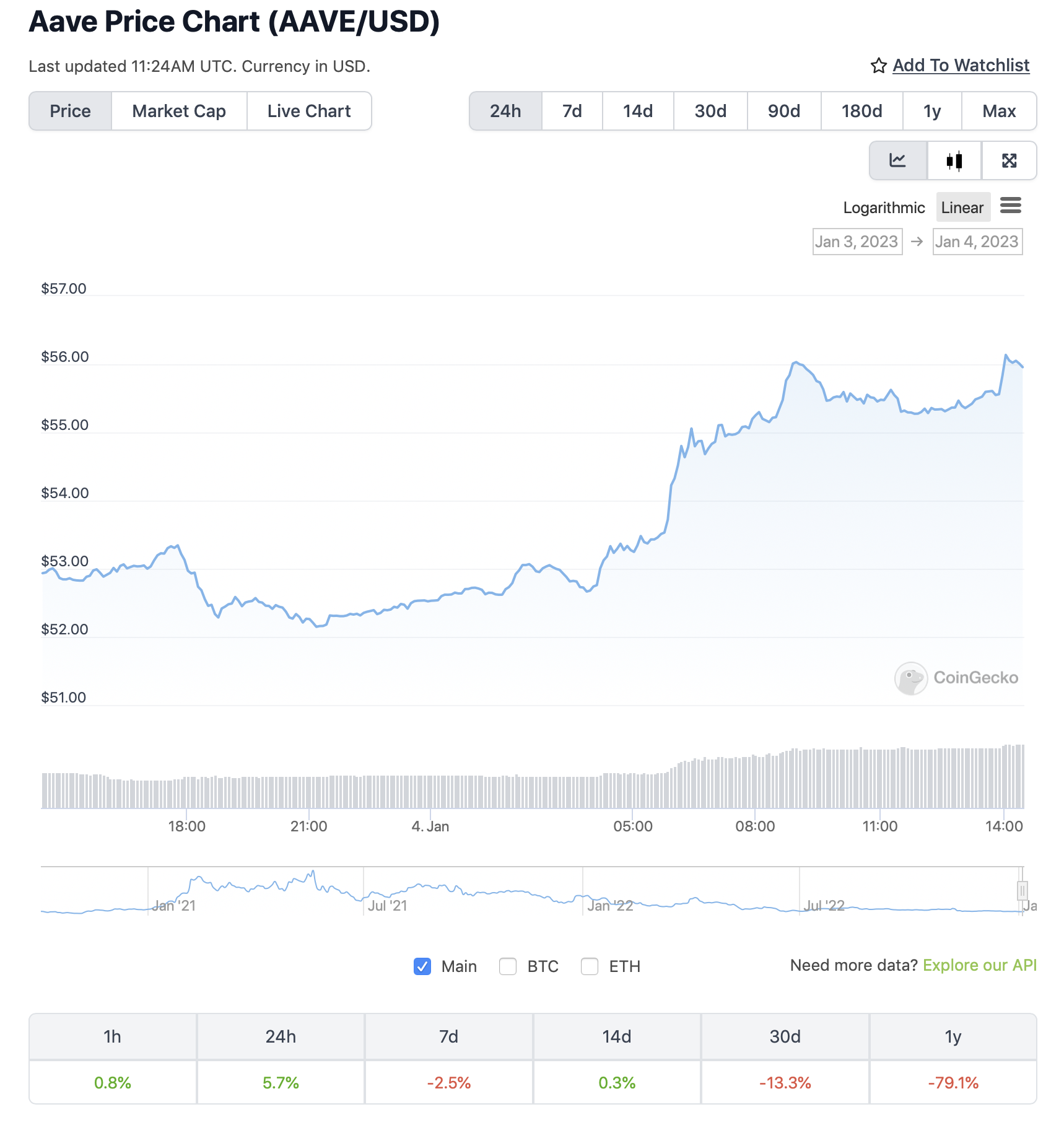Enable the BTC comparison checkbox
The height and width of the screenshot is (1125, 1064).
tap(508, 966)
